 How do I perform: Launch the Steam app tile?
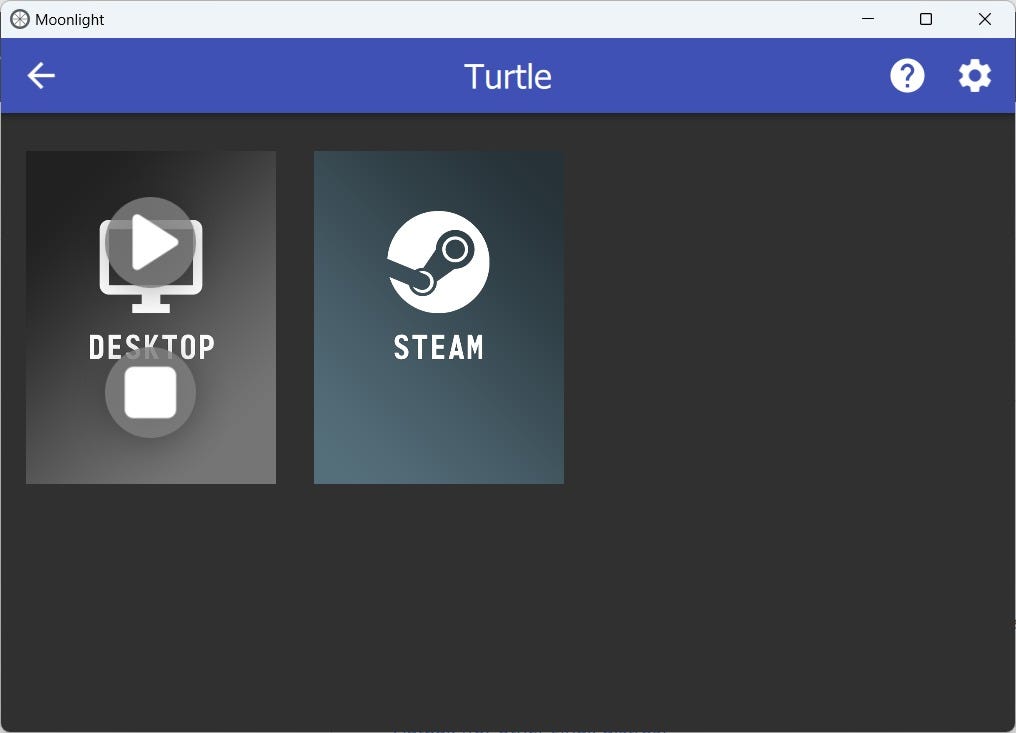(439, 318)
